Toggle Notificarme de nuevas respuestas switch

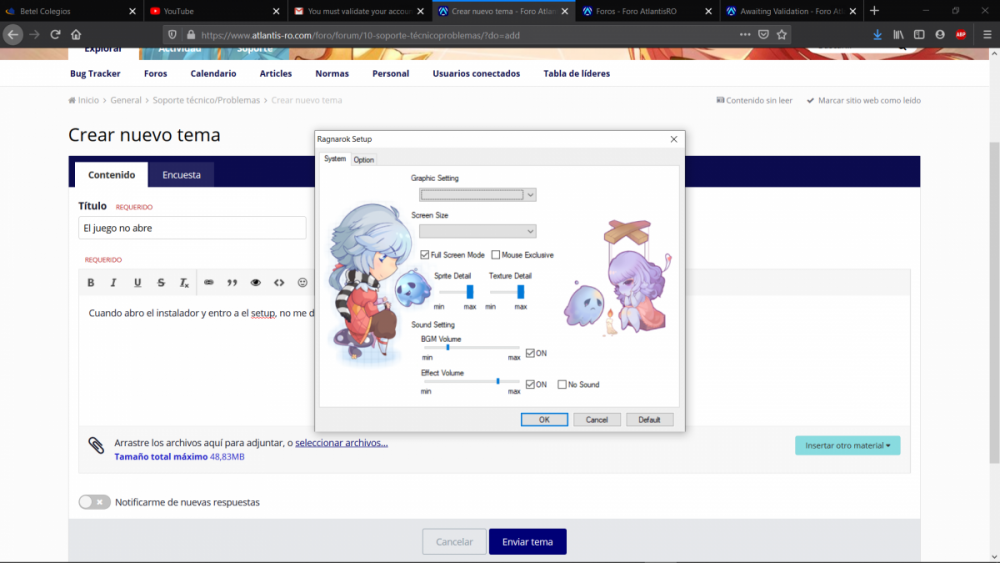click(95, 502)
